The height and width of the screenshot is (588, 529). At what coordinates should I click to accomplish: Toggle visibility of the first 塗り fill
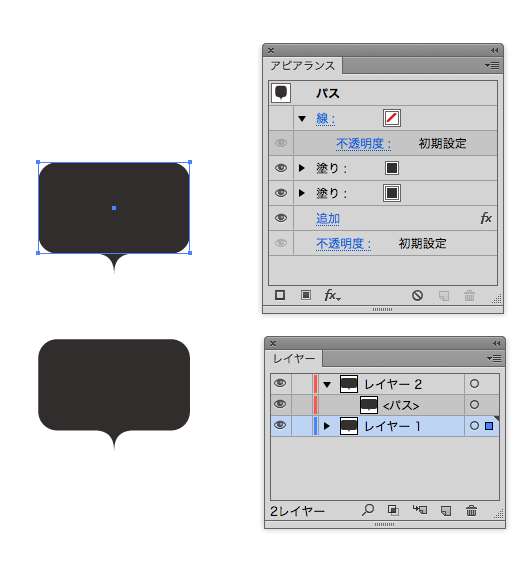(x=281, y=168)
